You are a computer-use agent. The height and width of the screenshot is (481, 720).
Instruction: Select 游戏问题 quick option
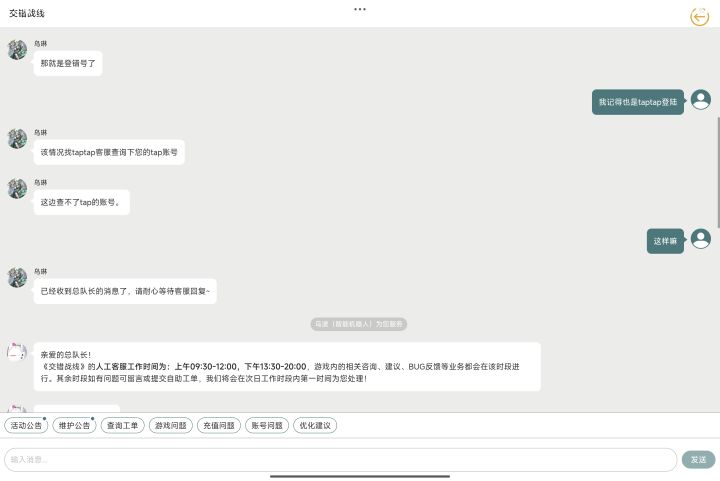[171, 425]
